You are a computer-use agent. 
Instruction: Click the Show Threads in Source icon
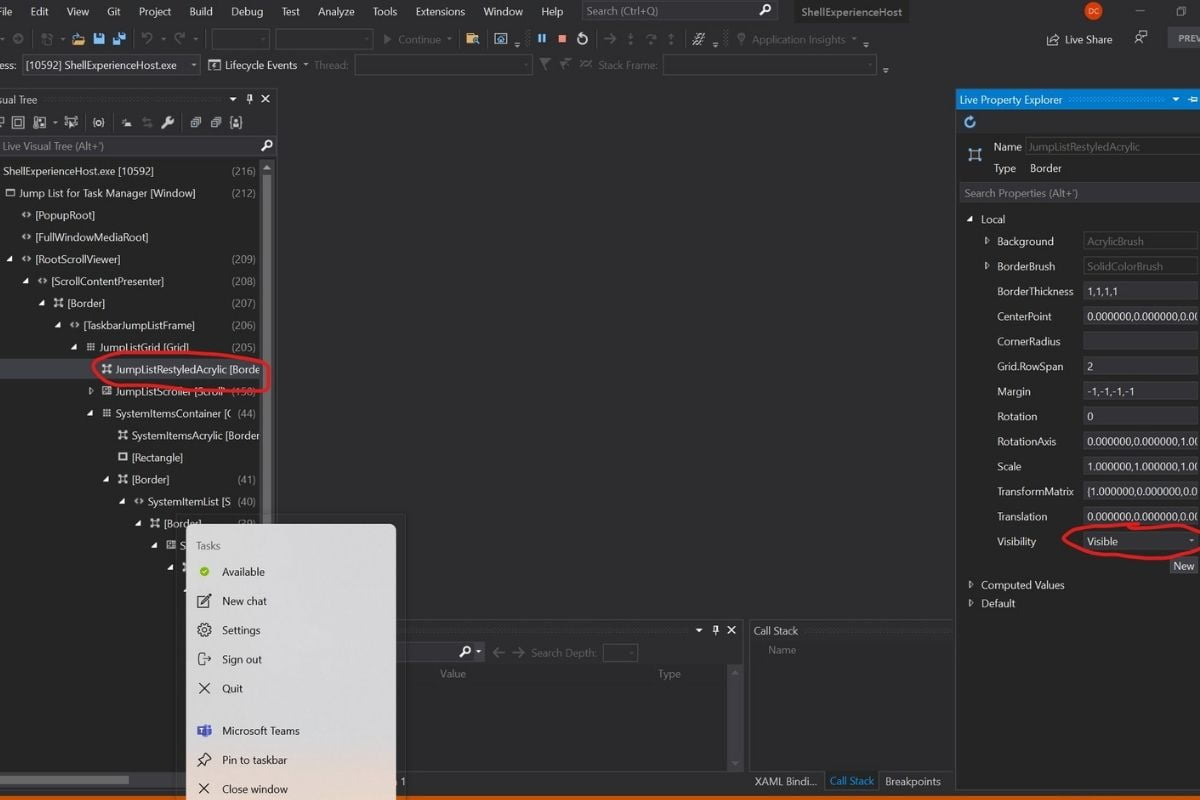click(x=698, y=40)
